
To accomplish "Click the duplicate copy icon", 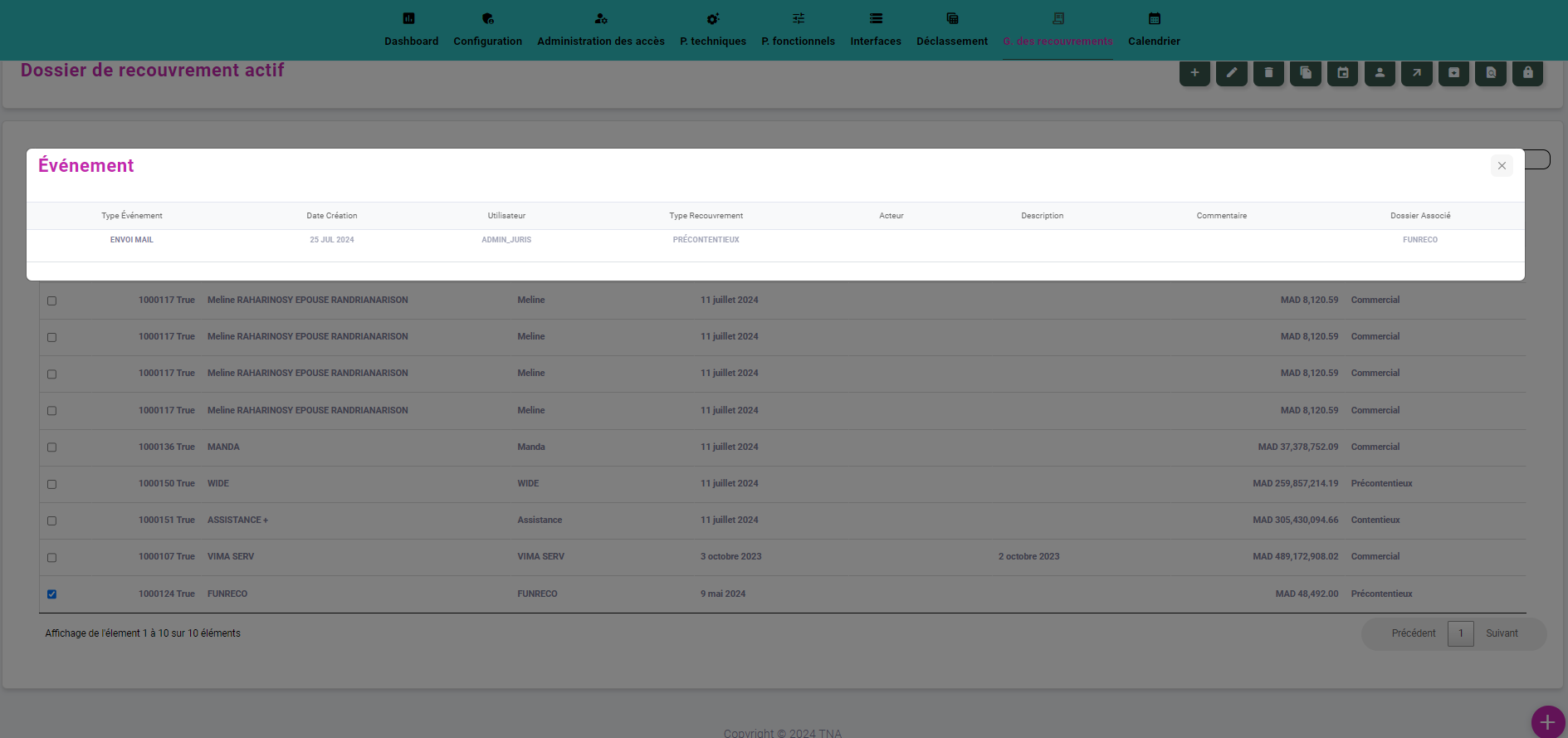I will tap(1306, 73).
